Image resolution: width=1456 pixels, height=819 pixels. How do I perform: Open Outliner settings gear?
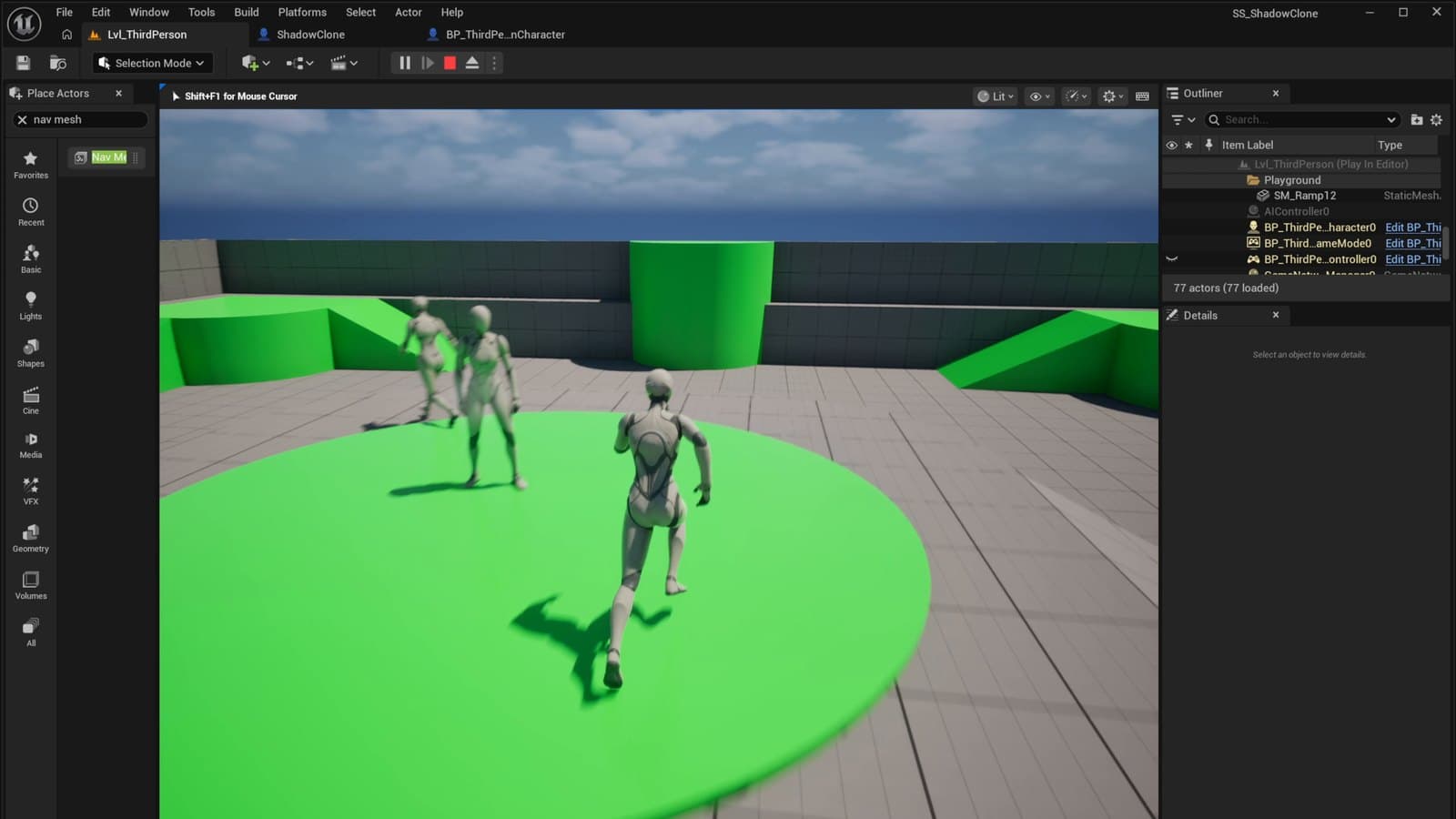point(1437,119)
